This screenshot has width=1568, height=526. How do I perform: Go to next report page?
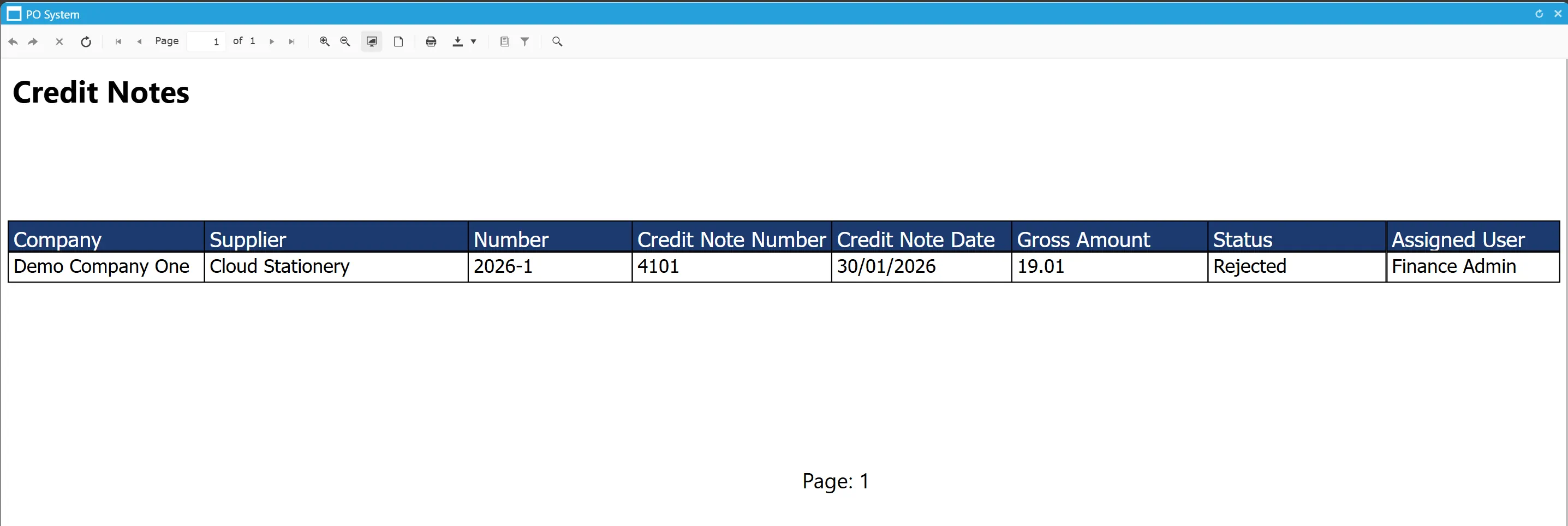271,41
